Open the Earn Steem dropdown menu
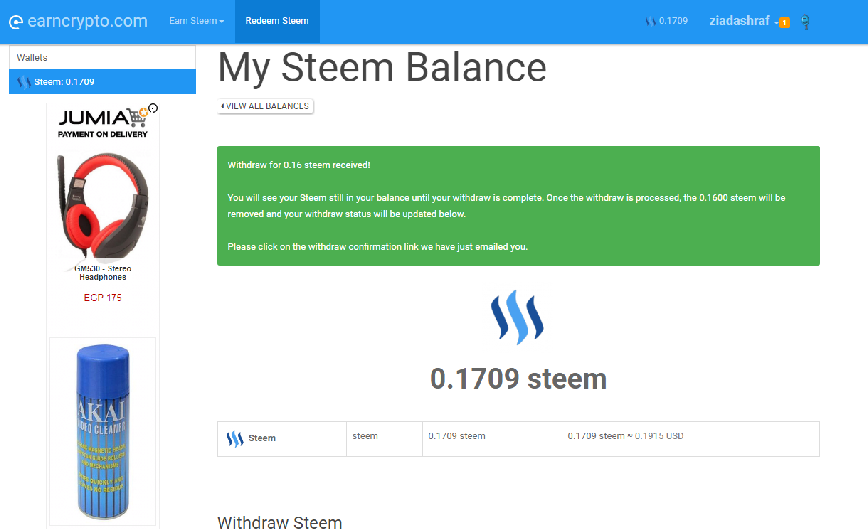The width and height of the screenshot is (868, 532). [197, 21]
